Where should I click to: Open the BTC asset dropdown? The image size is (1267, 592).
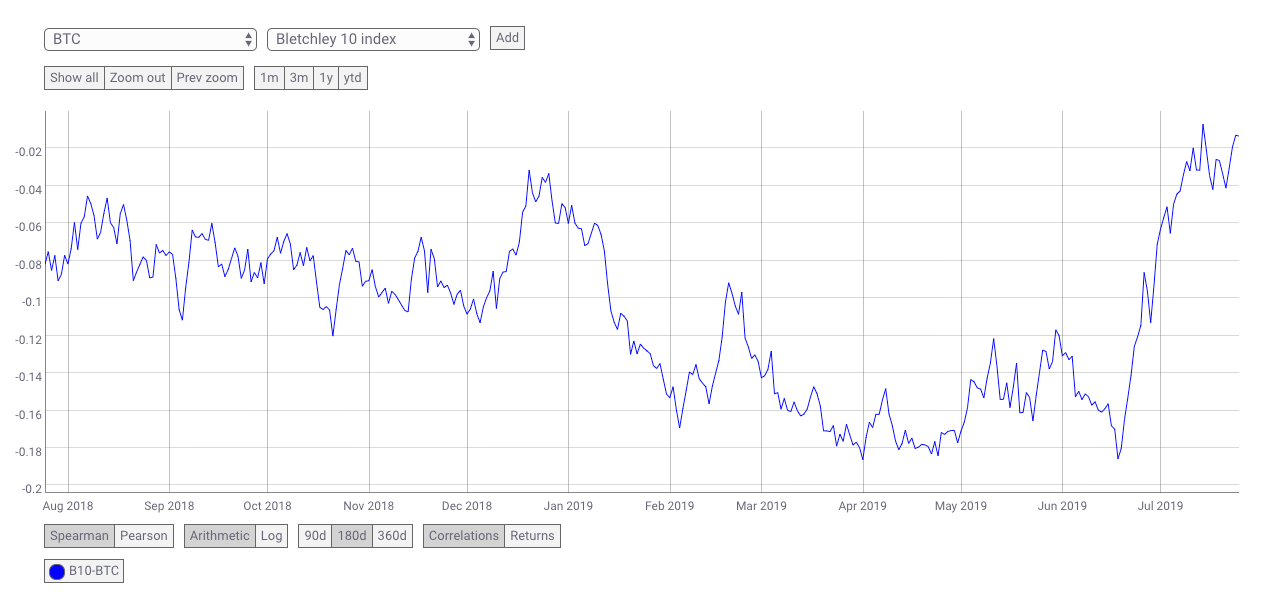[x=151, y=39]
